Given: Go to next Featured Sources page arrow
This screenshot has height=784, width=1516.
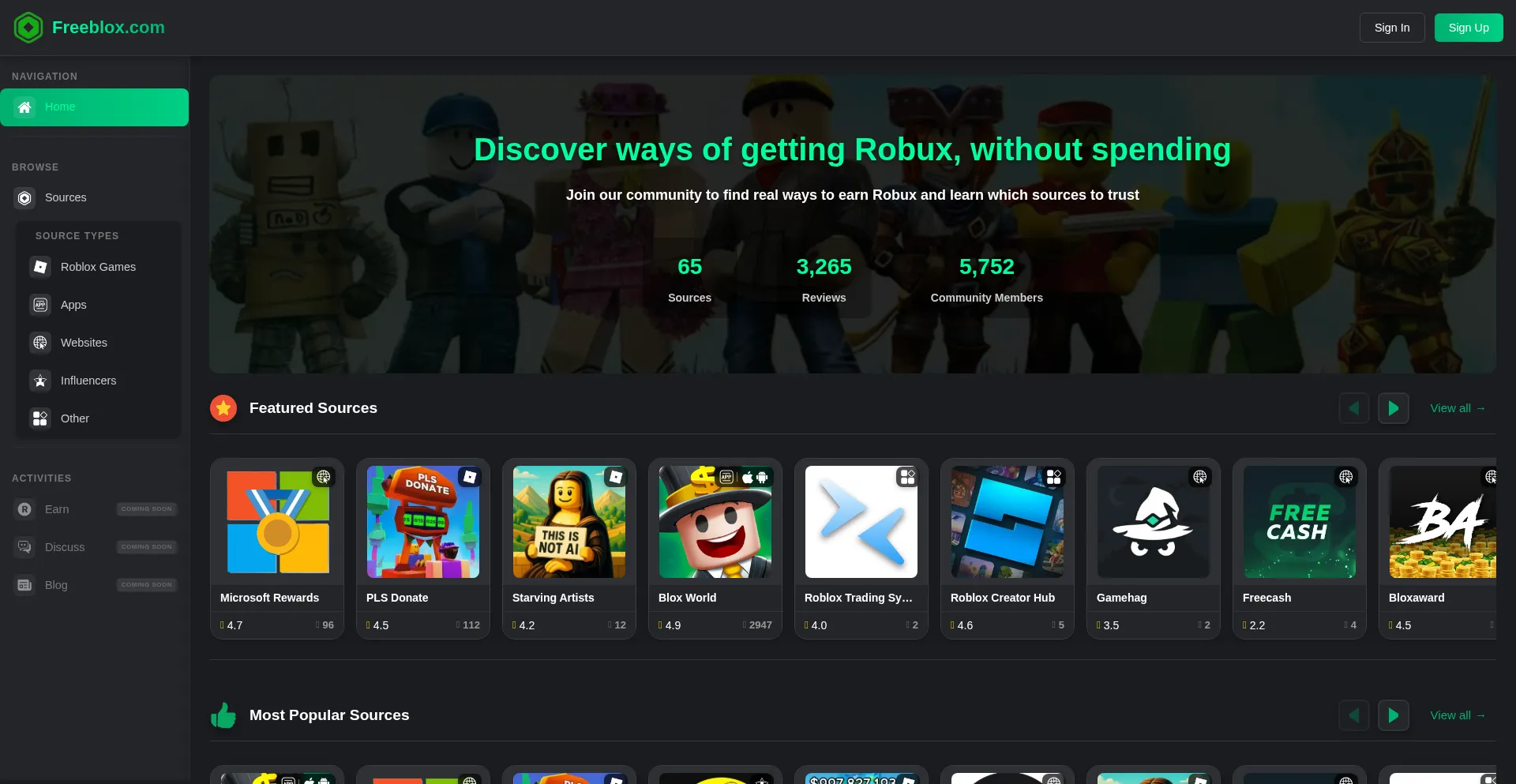Looking at the screenshot, I should [1393, 408].
